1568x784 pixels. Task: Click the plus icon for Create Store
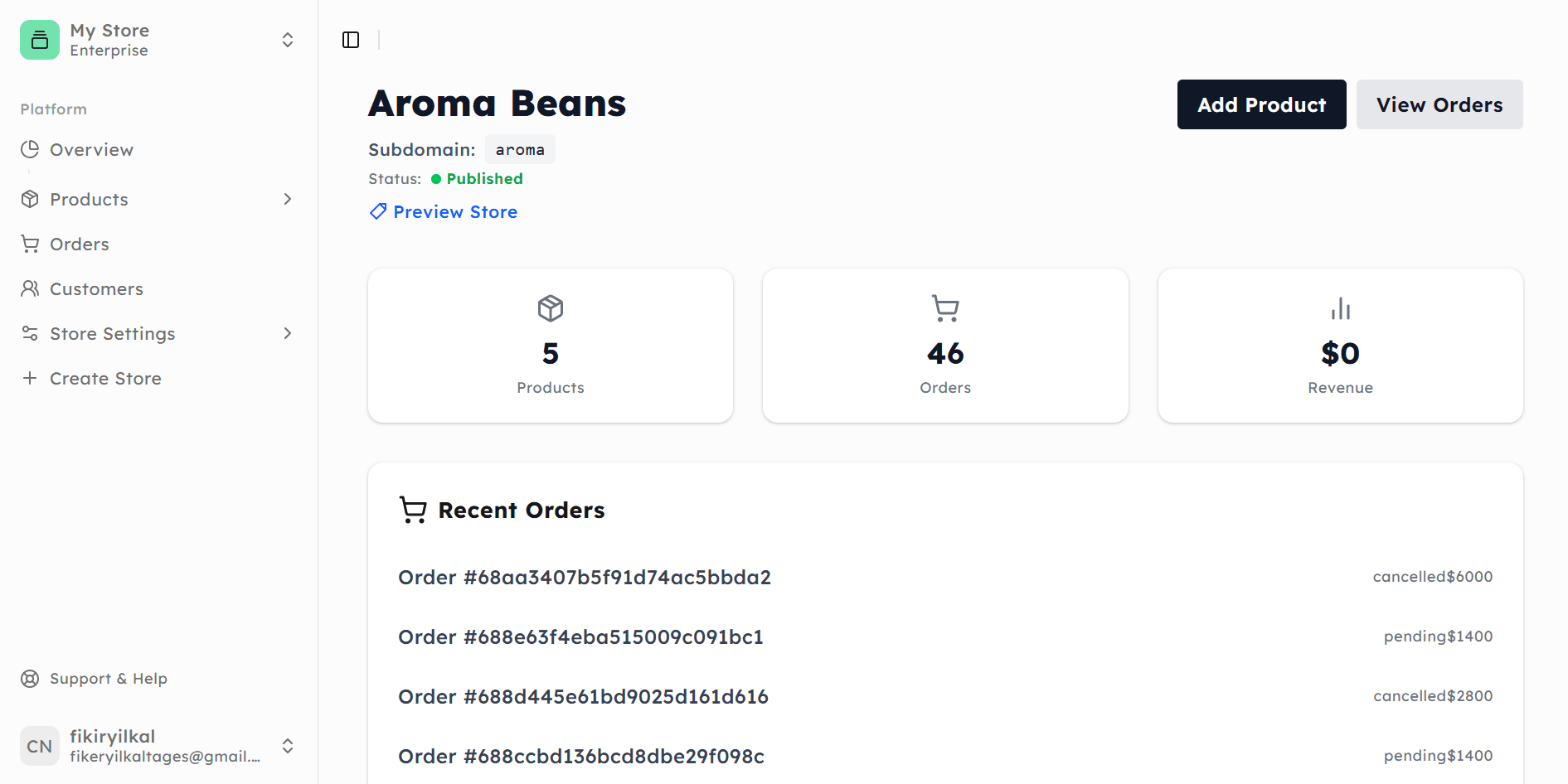pyautogui.click(x=30, y=378)
